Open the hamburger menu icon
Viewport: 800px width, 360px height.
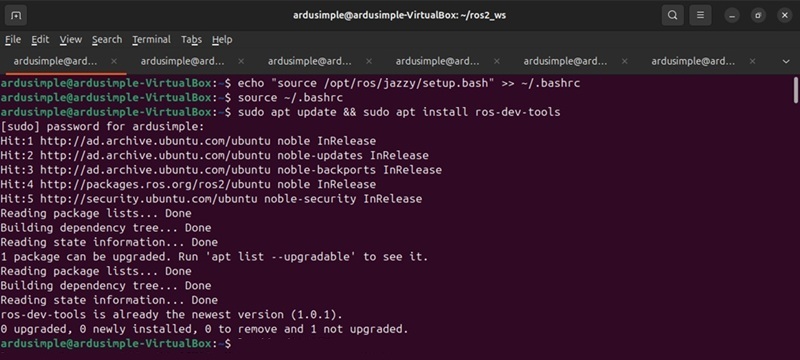(x=701, y=15)
